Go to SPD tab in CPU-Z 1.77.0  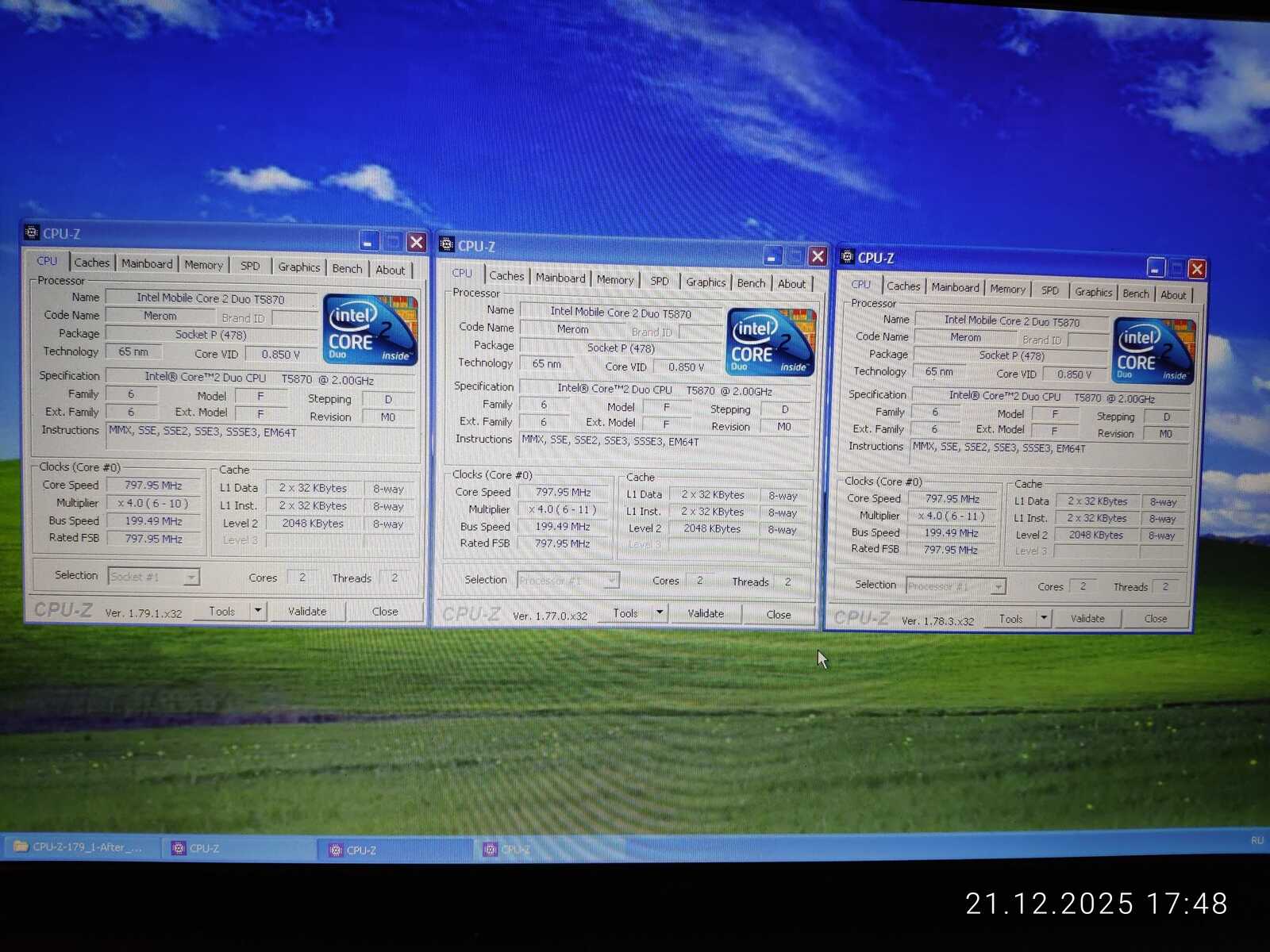pos(660,281)
